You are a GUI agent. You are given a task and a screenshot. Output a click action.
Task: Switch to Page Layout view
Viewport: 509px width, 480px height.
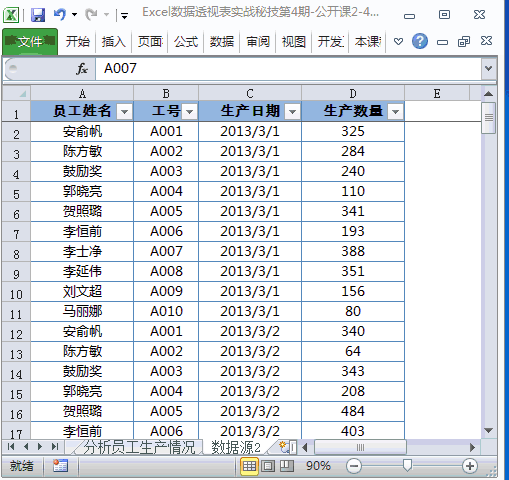[268, 466]
